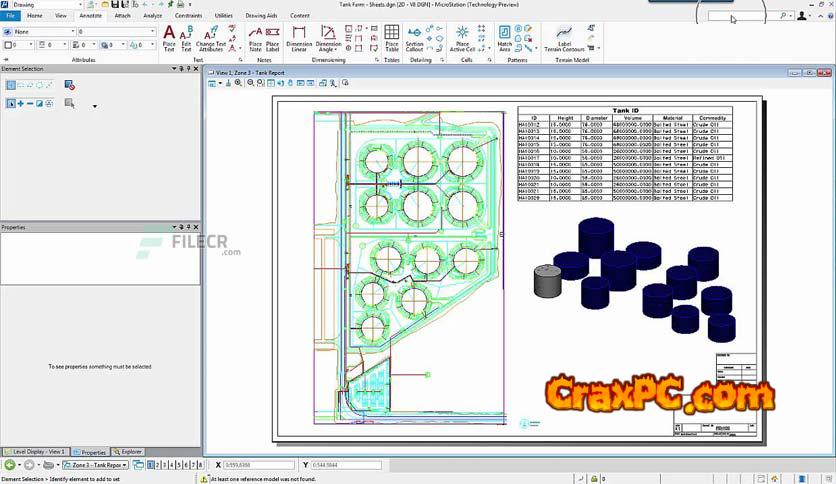The image size is (836, 484).
Task: Select the Place Table tool
Action: pyautogui.click(x=391, y=38)
